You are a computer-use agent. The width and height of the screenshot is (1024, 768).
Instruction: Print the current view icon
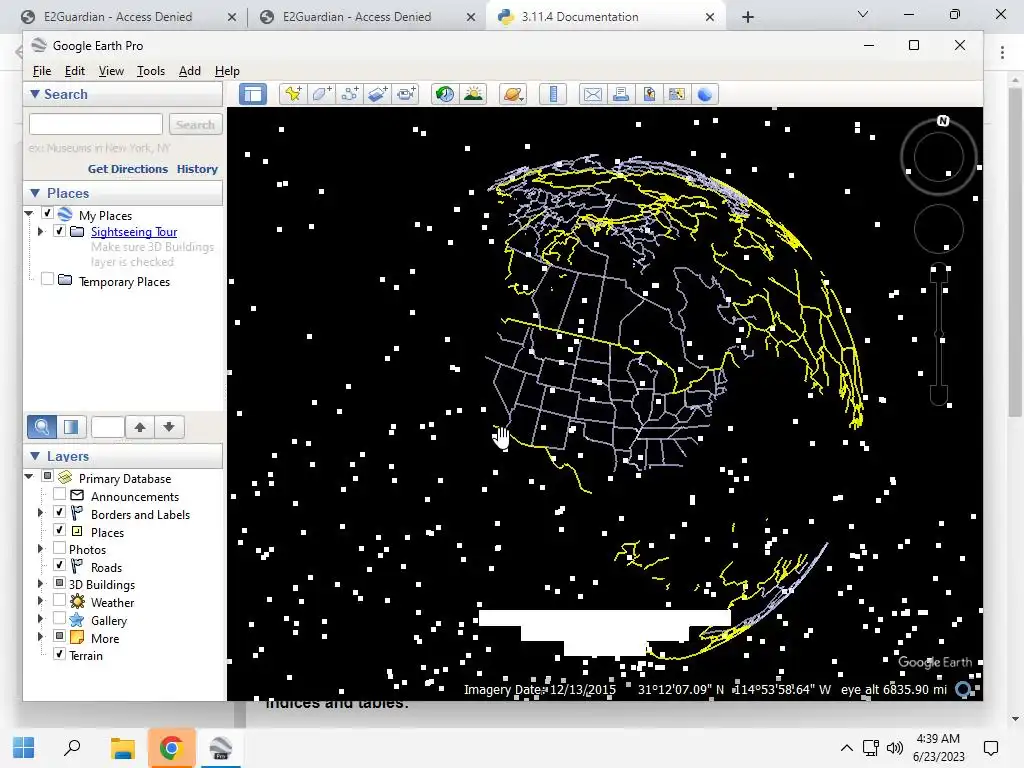coord(620,94)
